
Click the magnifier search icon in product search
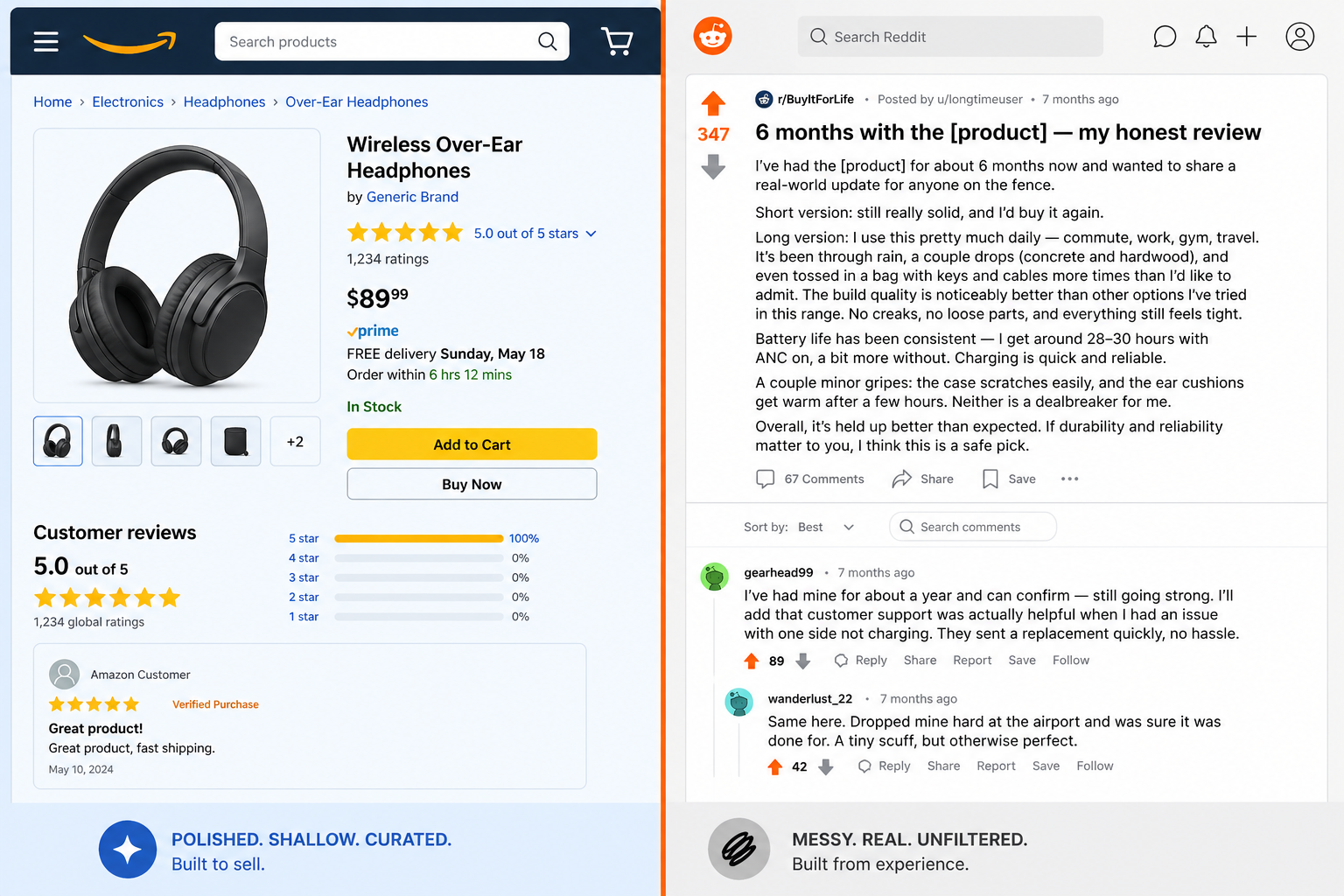click(x=548, y=41)
